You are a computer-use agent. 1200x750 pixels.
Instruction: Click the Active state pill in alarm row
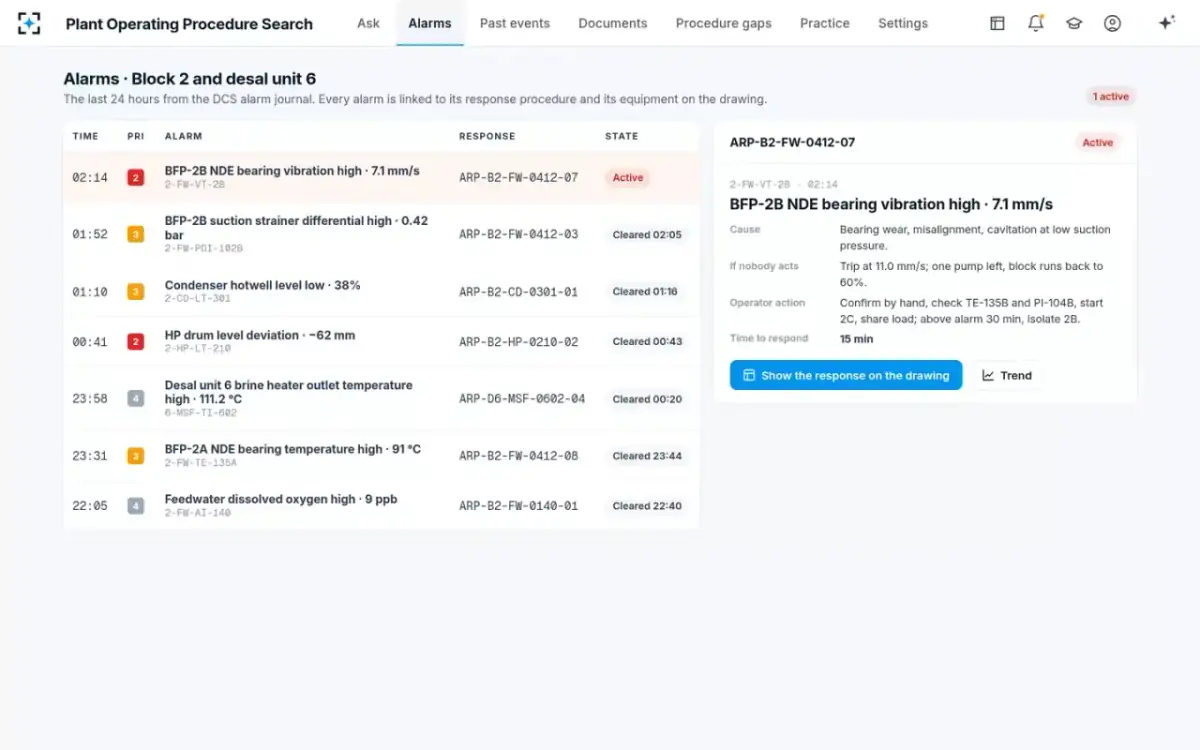click(x=628, y=178)
